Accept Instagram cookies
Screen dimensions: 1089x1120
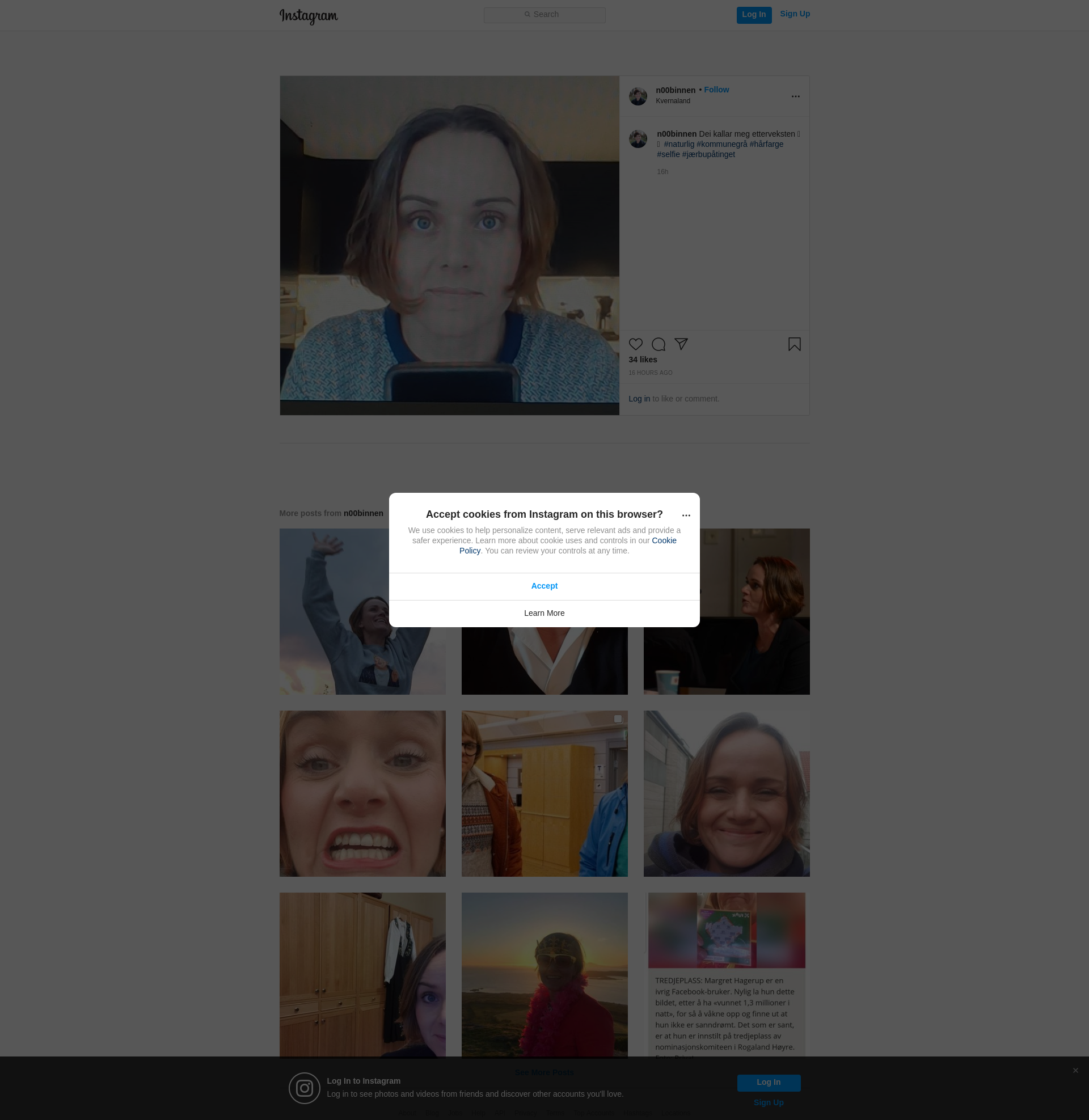point(544,586)
